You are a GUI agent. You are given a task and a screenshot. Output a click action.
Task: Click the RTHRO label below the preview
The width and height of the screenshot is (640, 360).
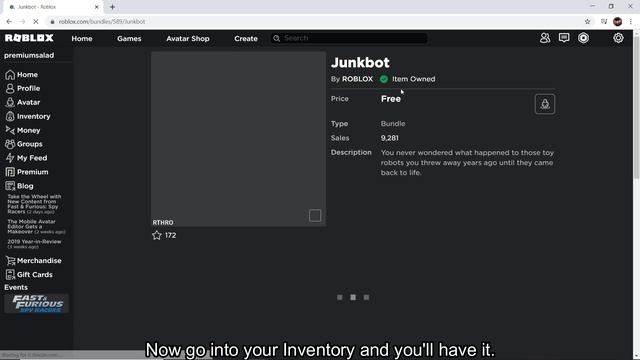163,222
